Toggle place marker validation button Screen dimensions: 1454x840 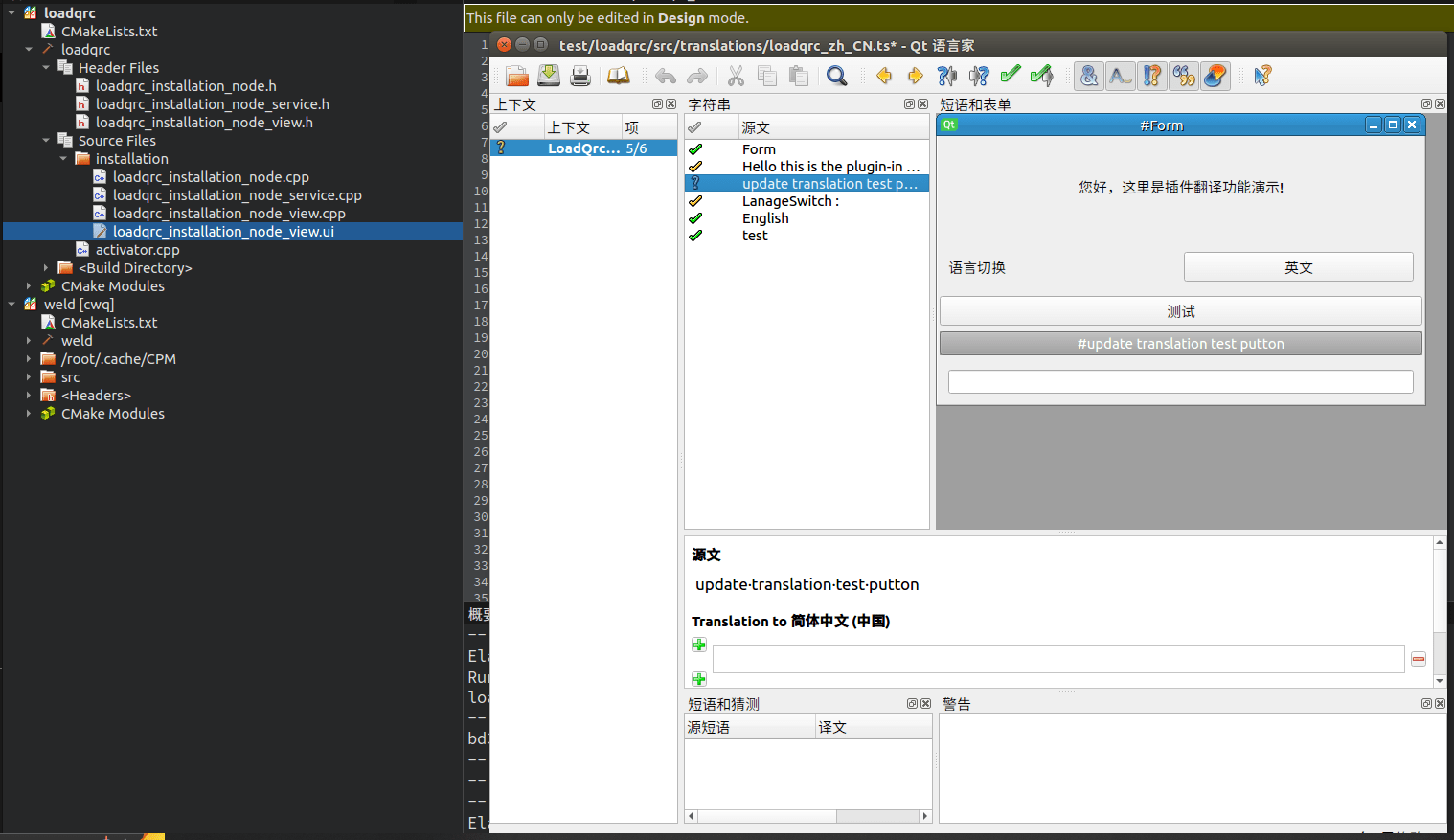pyautogui.click(x=1215, y=76)
